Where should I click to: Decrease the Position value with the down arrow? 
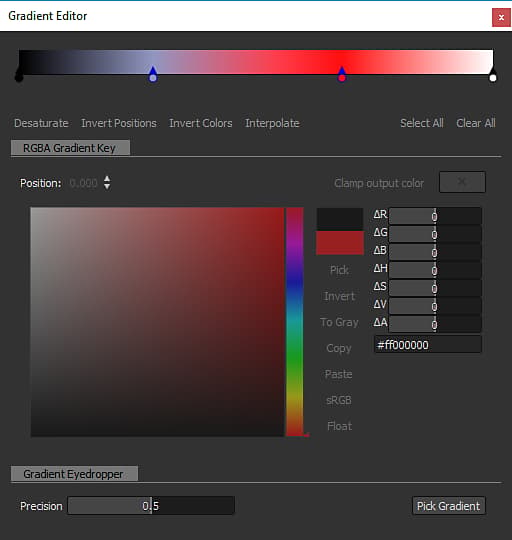107,186
